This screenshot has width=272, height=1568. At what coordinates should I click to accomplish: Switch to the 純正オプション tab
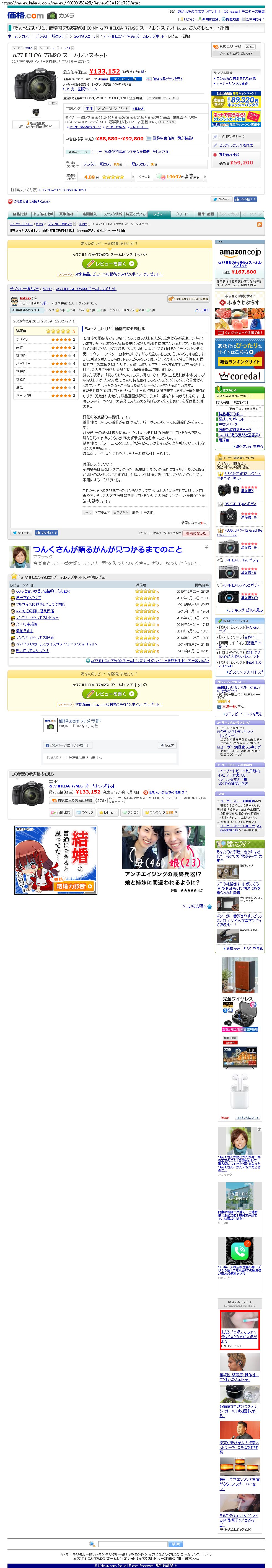[x=136, y=214]
